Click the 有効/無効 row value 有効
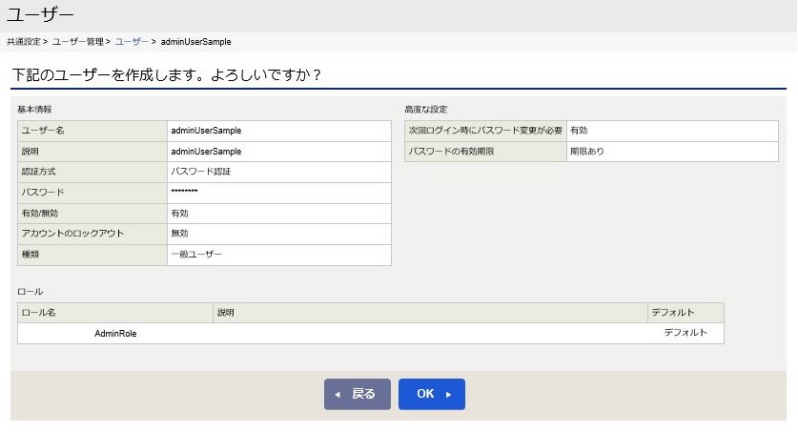Viewport: 798px width, 432px height. (180, 213)
